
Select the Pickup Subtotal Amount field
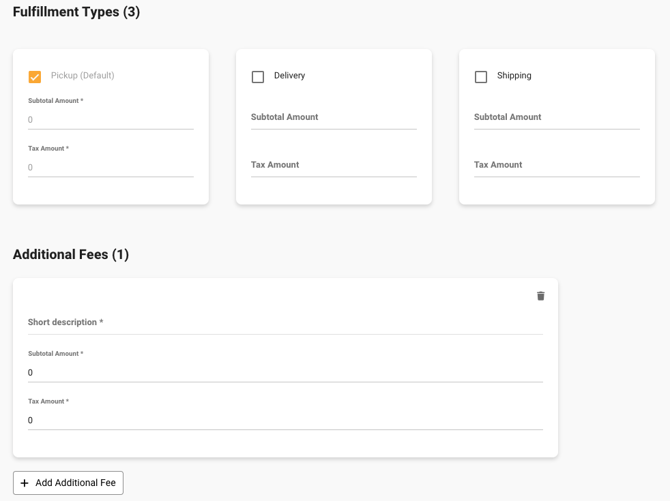coord(110,120)
